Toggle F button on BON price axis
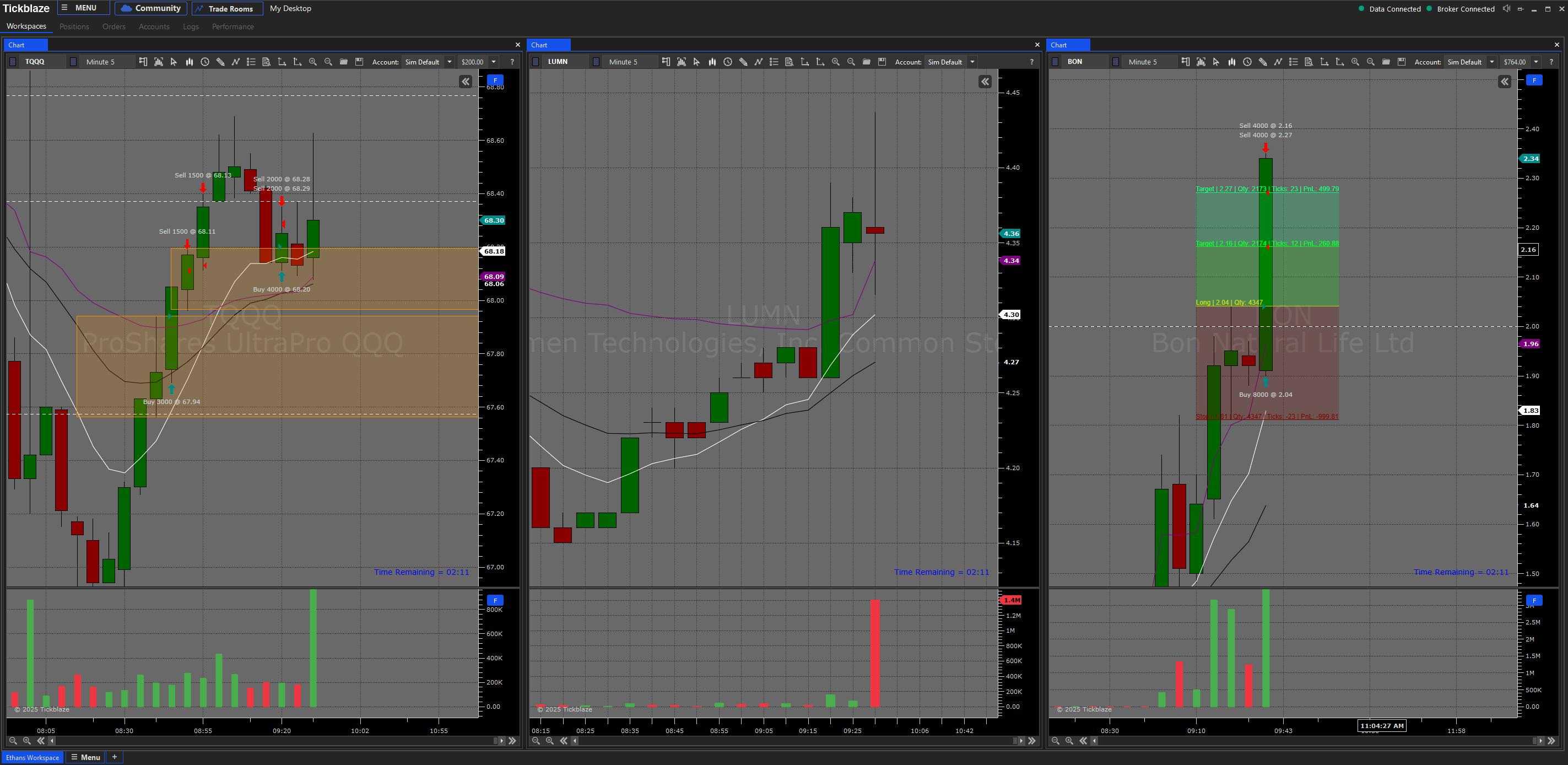1568x765 pixels. (x=1534, y=80)
